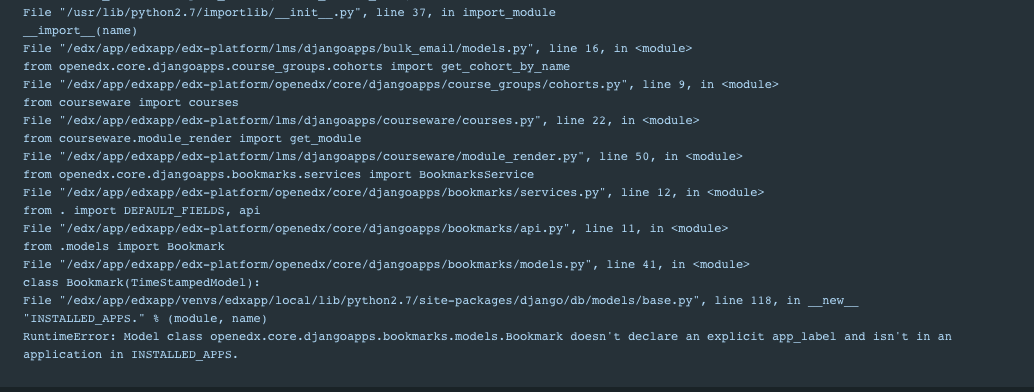1034x392 pixels.
Task: Select the bulk_email/models.py traceback line
Action: [x=357, y=49]
